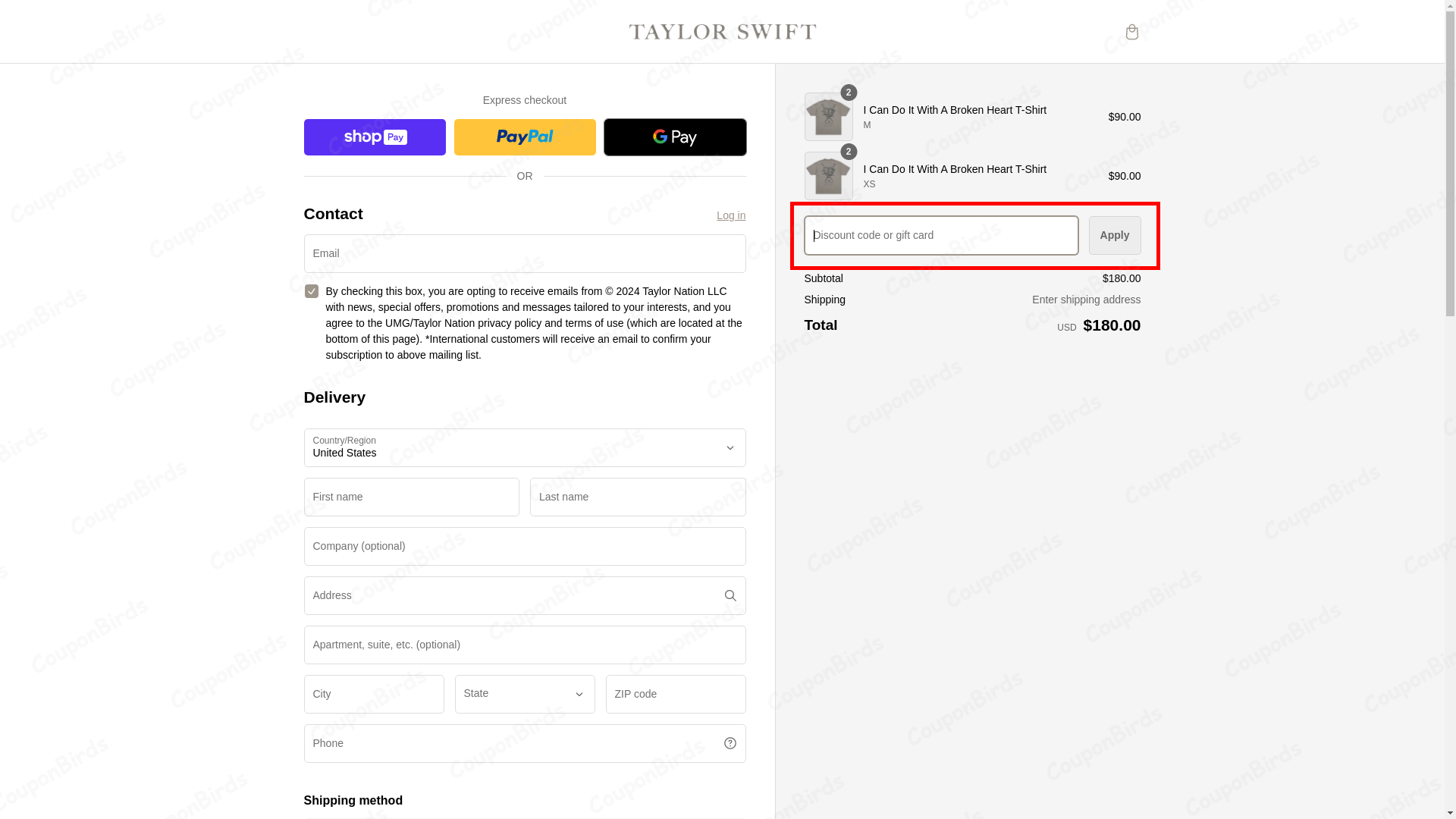The width and height of the screenshot is (1456, 819).
Task: Uncheck the email marketing opt-in box
Action: click(x=311, y=290)
